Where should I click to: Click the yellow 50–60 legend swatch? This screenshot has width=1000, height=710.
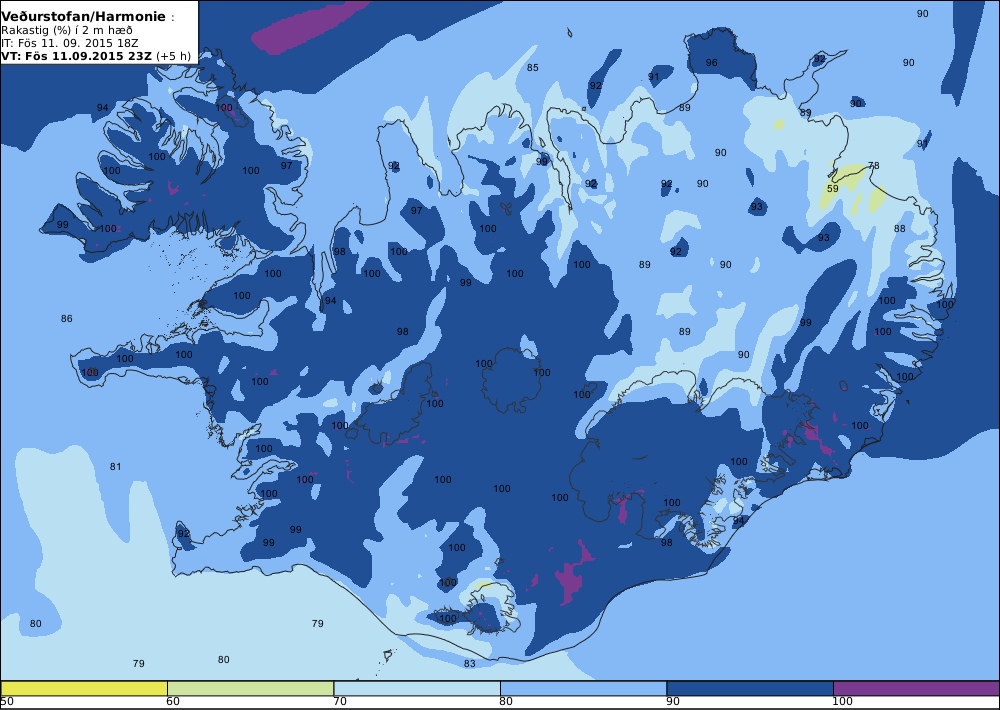pyautogui.click(x=84, y=688)
